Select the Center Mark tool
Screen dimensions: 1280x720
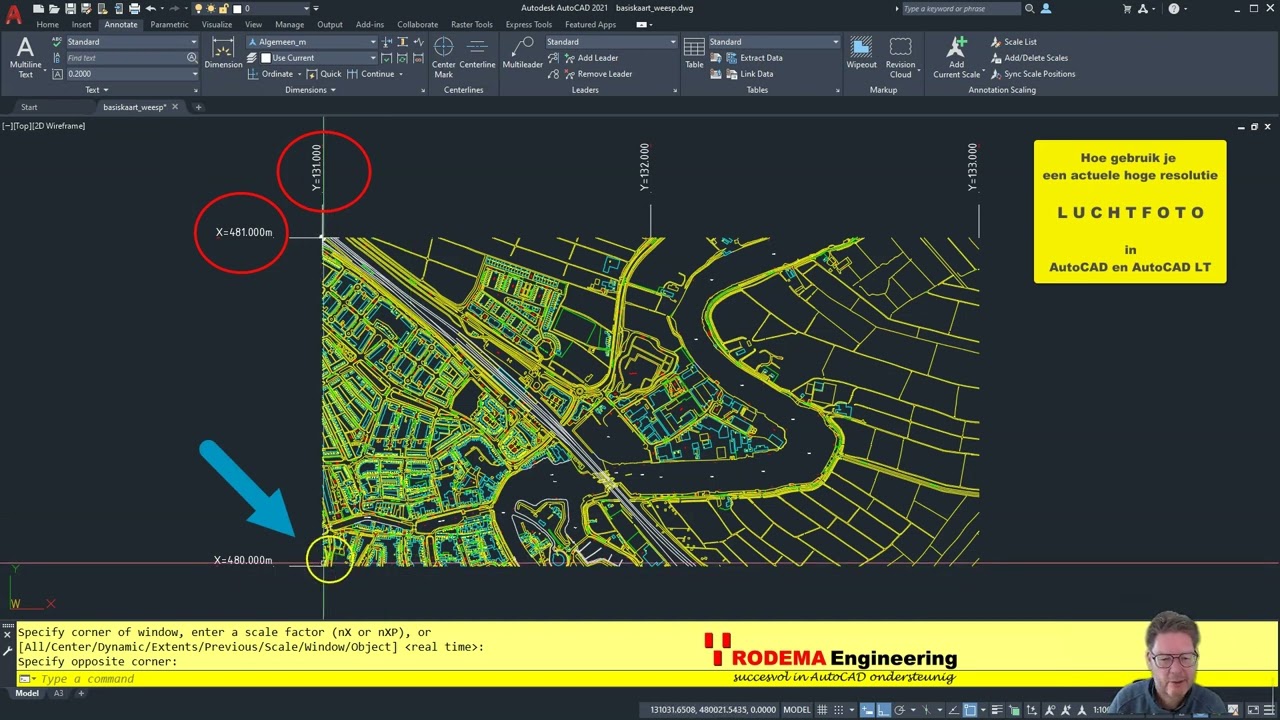(x=443, y=57)
